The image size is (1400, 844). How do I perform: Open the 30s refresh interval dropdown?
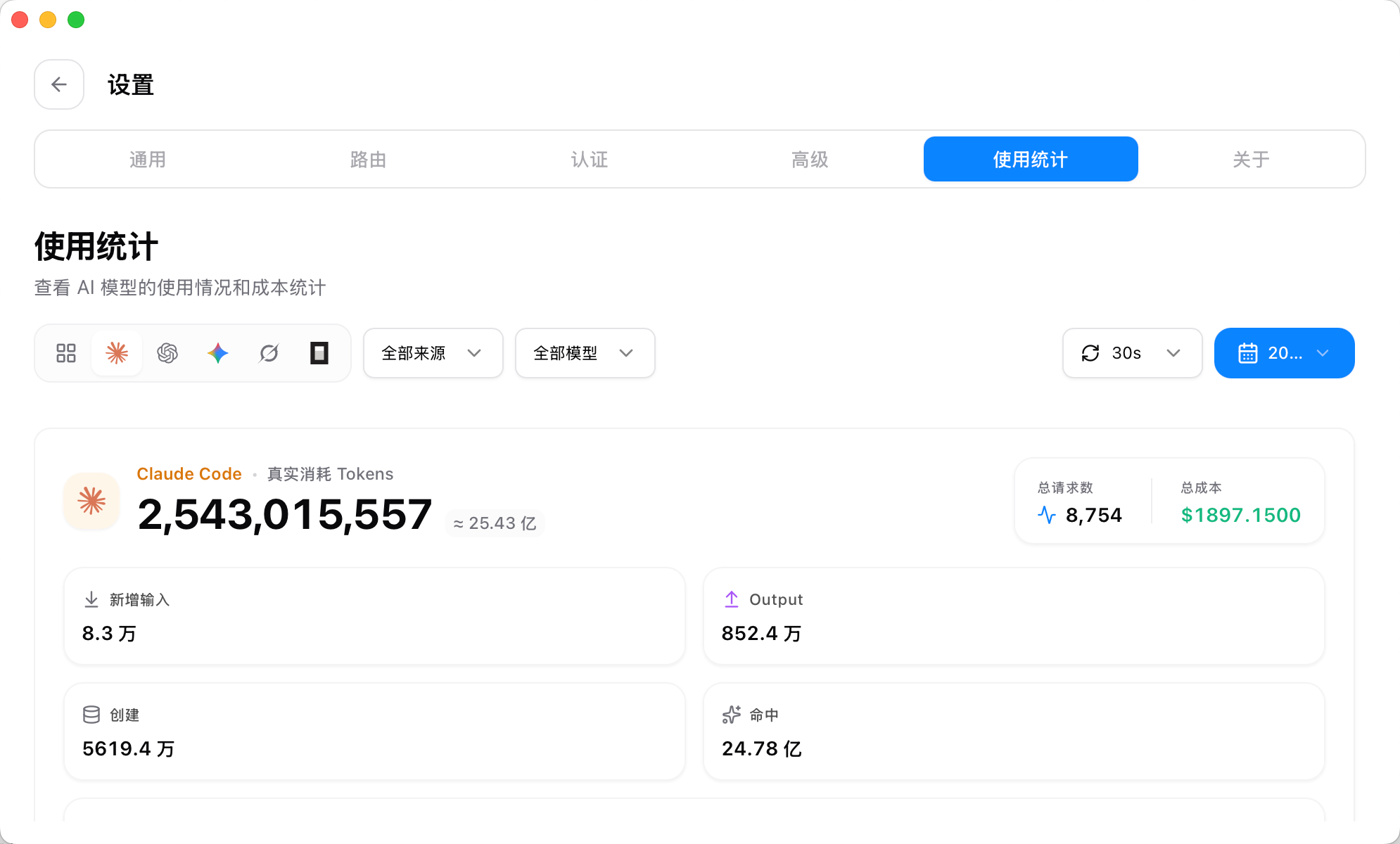click(1133, 353)
